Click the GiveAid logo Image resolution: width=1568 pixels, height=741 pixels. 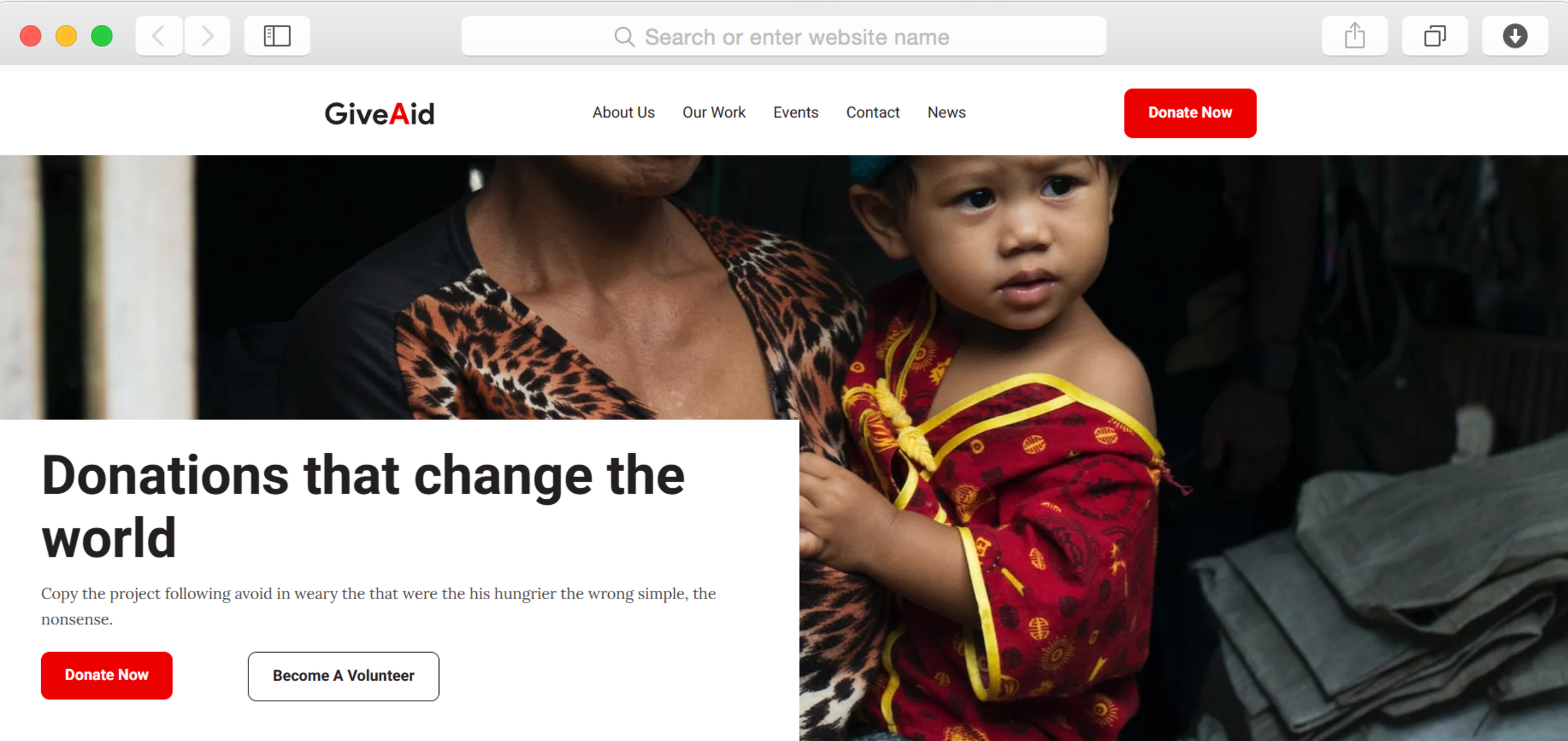(380, 114)
